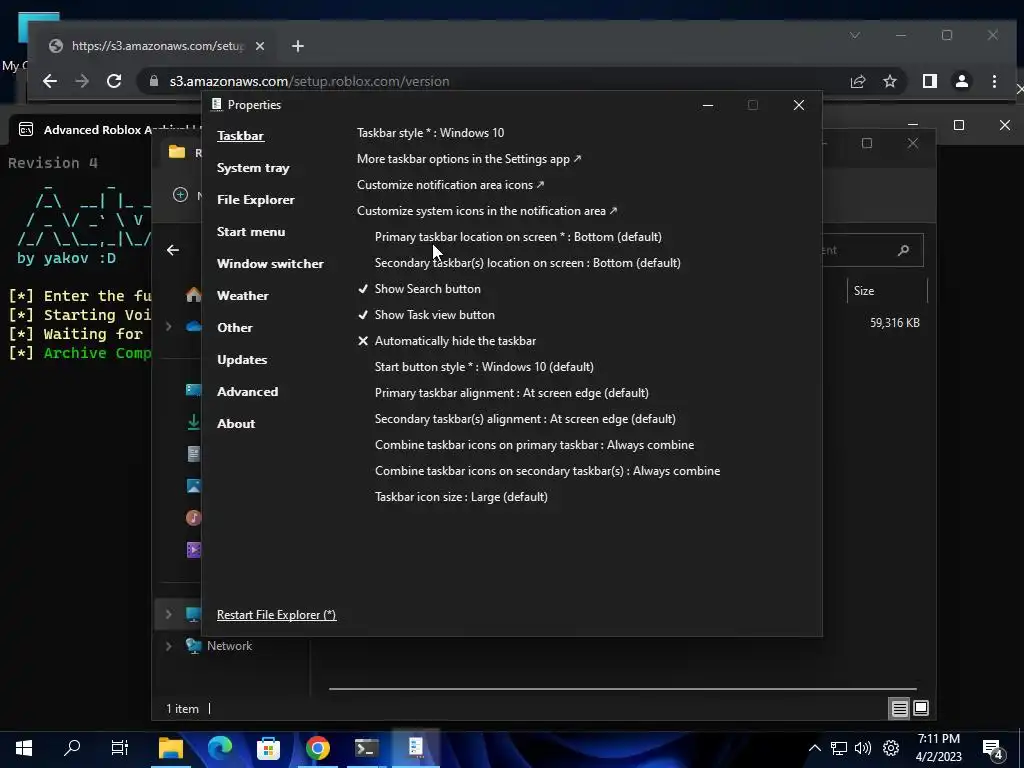Change Start button style setting
This screenshot has width=1024, height=768.
(484, 367)
